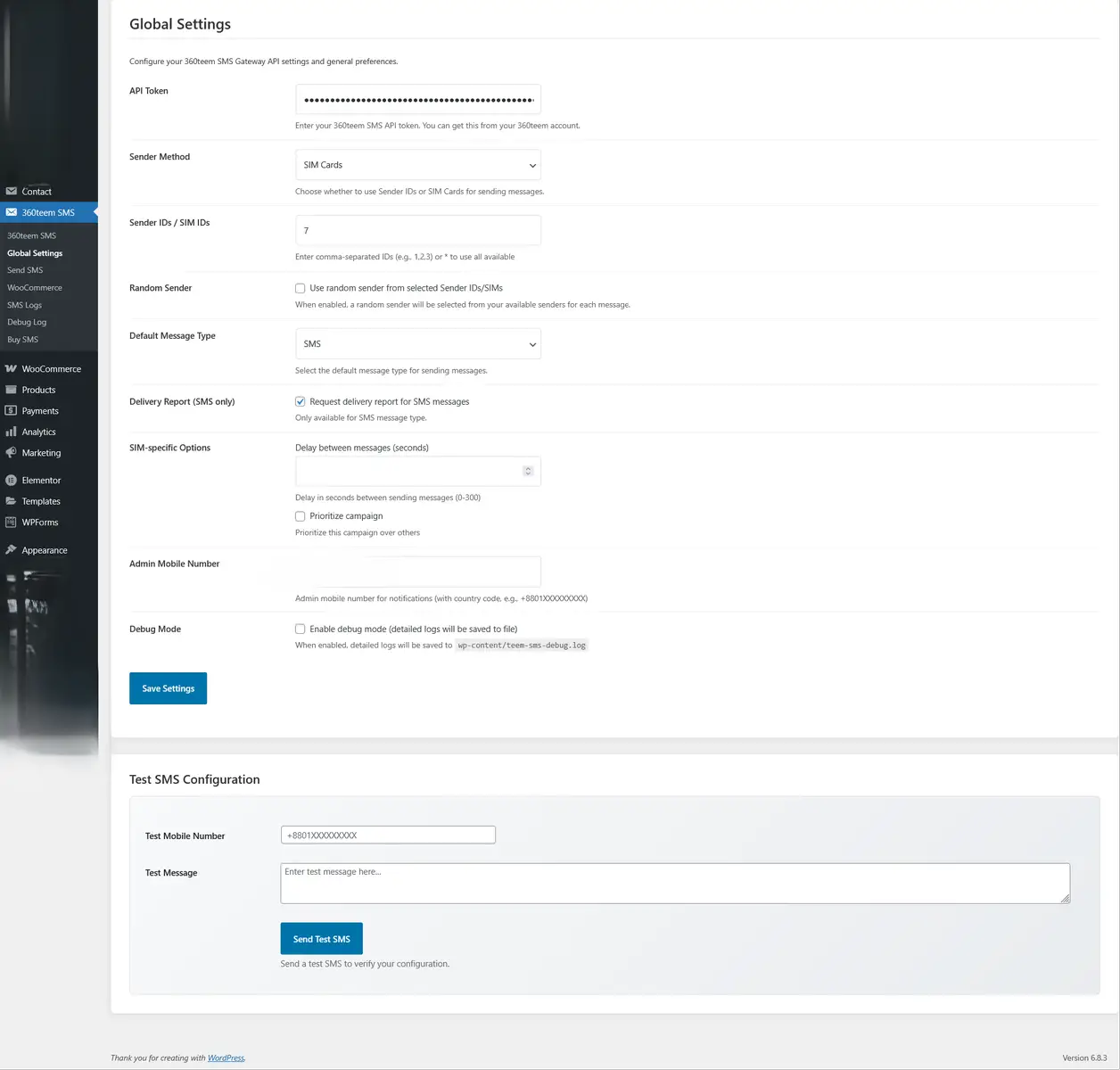The image size is (1120, 1070).
Task: Click the Save Settings button
Action: [x=168, y=688]
